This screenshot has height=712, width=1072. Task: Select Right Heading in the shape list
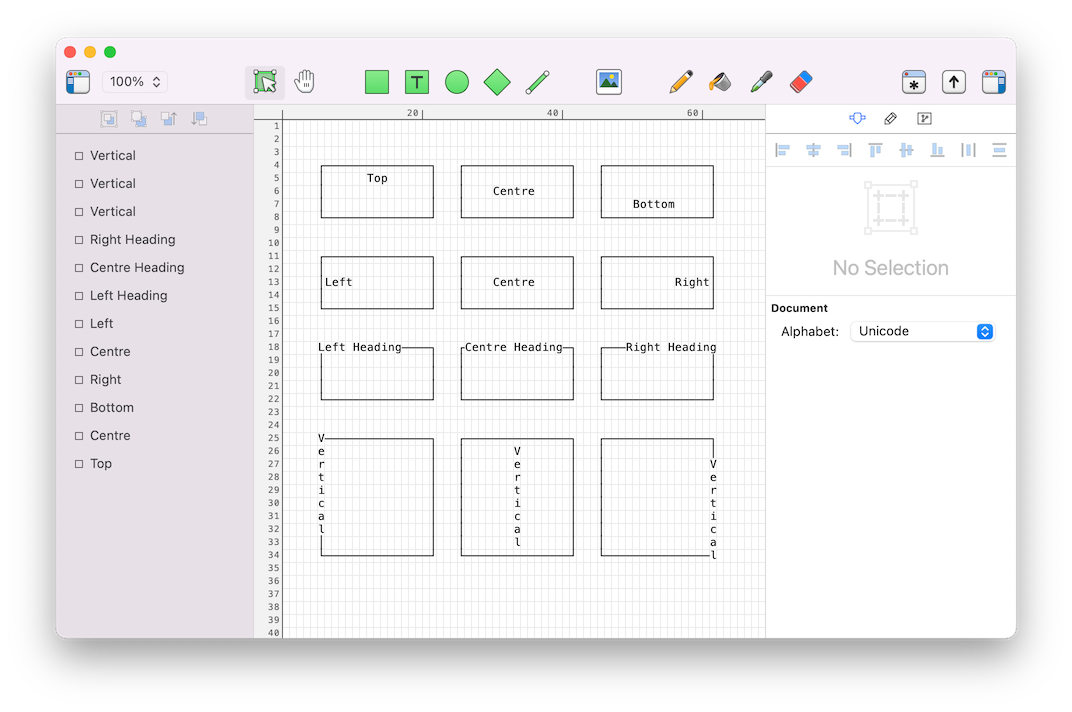(132, 240)
